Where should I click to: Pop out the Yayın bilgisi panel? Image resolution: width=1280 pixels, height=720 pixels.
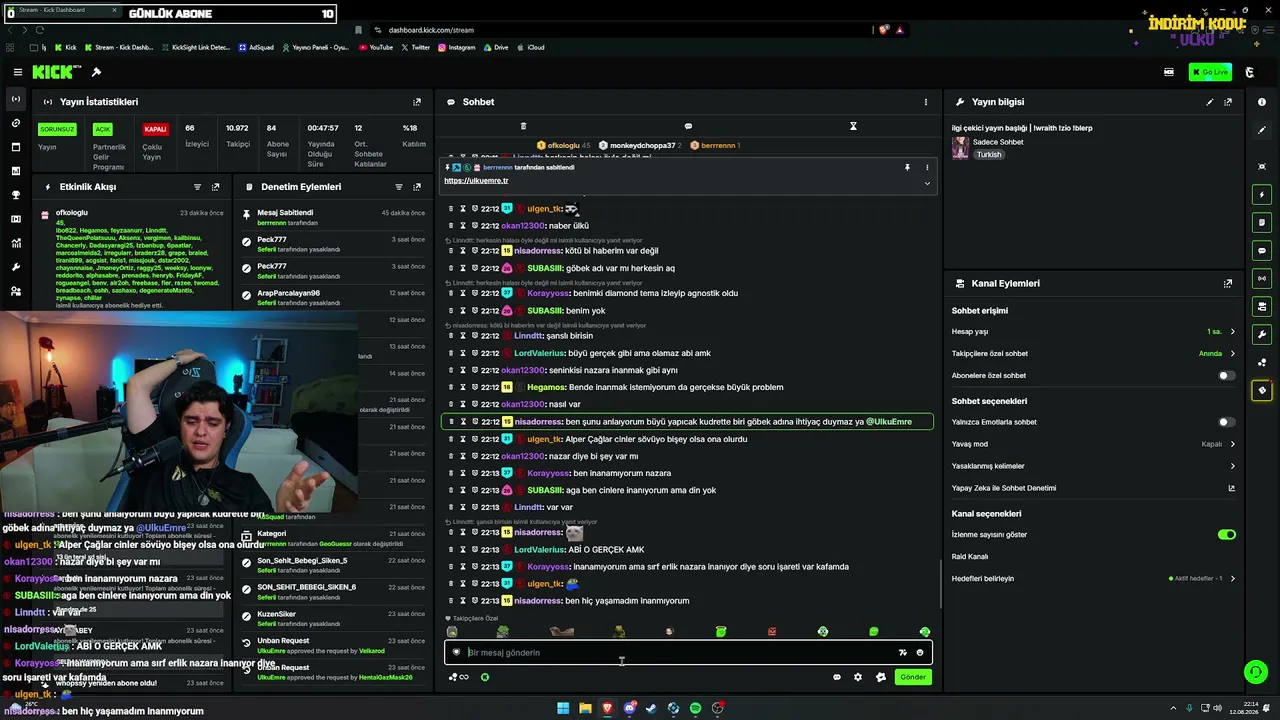[1228, 102]
